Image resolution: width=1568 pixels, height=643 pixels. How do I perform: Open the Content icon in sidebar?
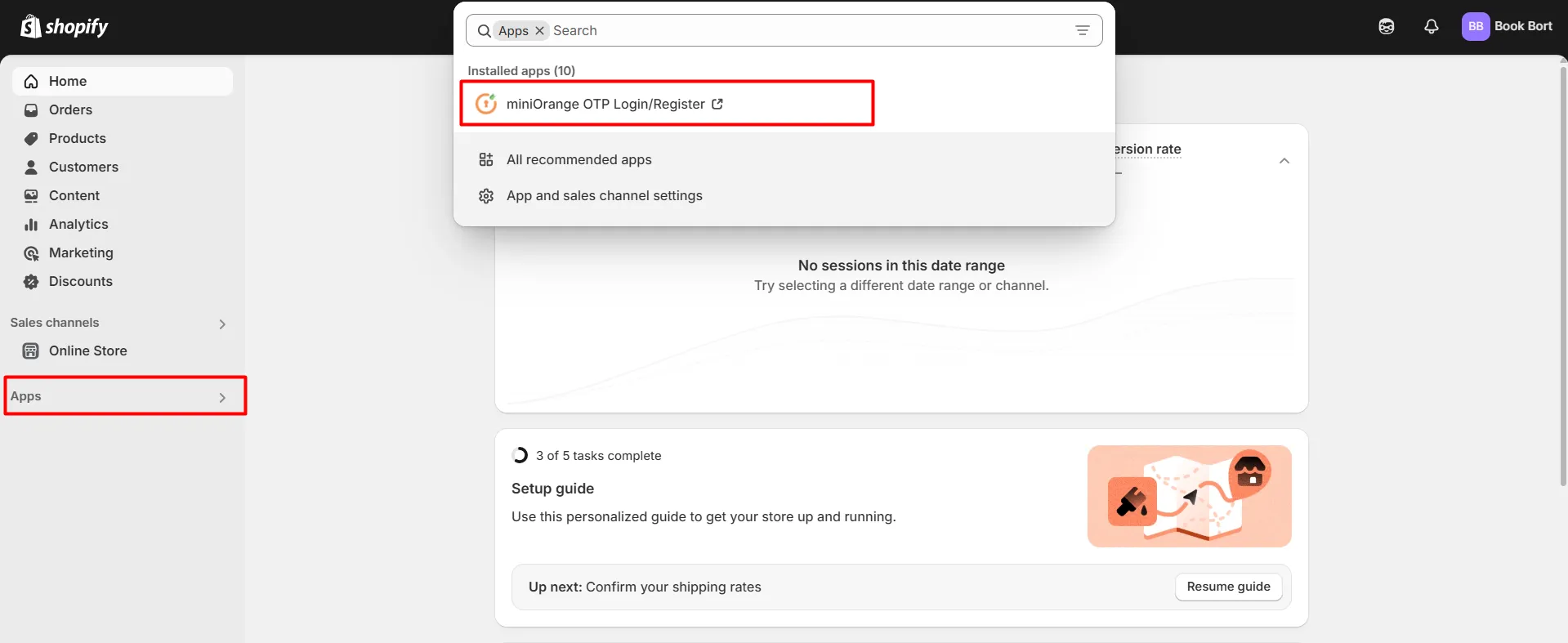click(x=31, y=195)
